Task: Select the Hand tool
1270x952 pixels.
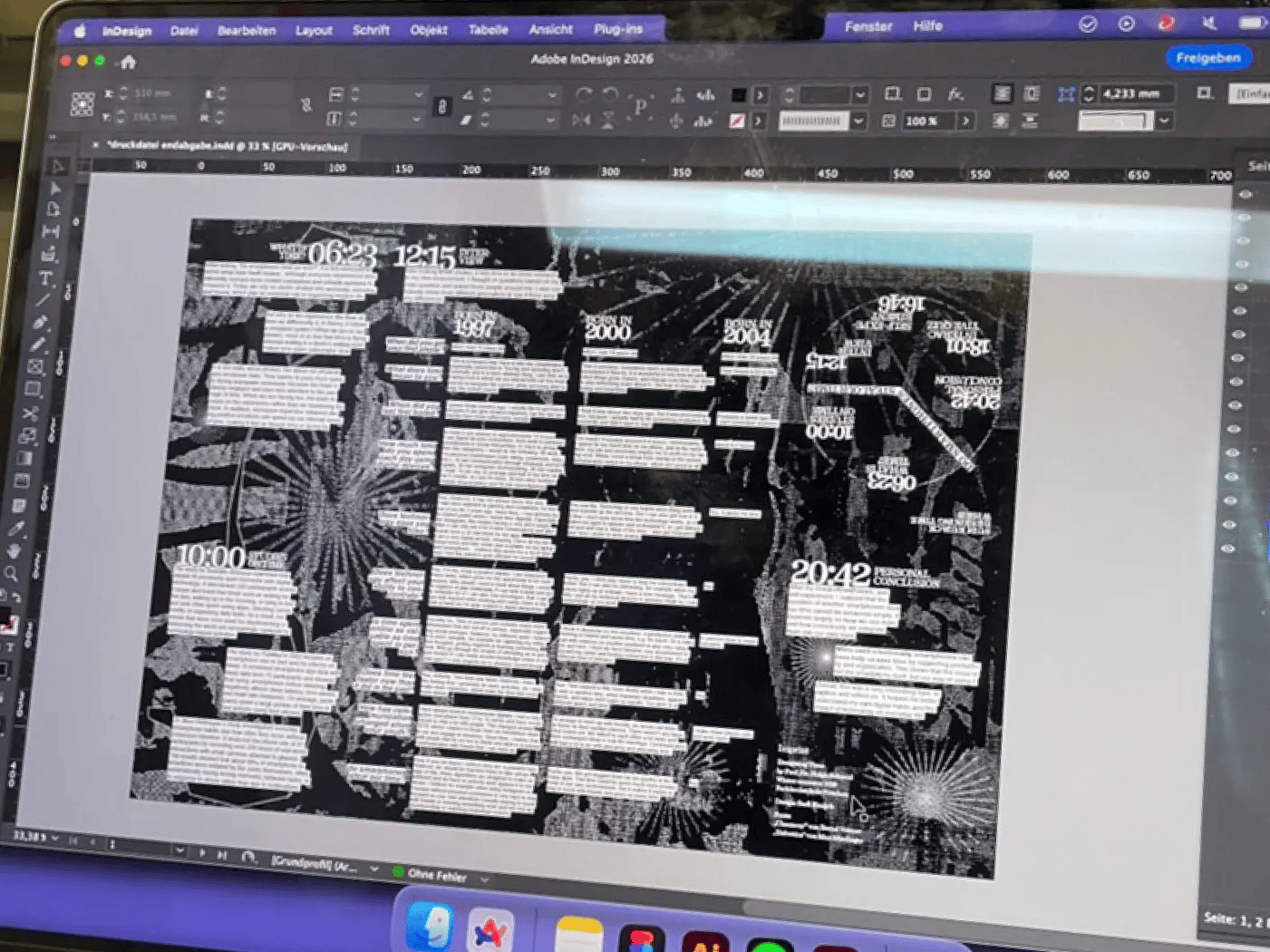Action: [x=14, y=550]
